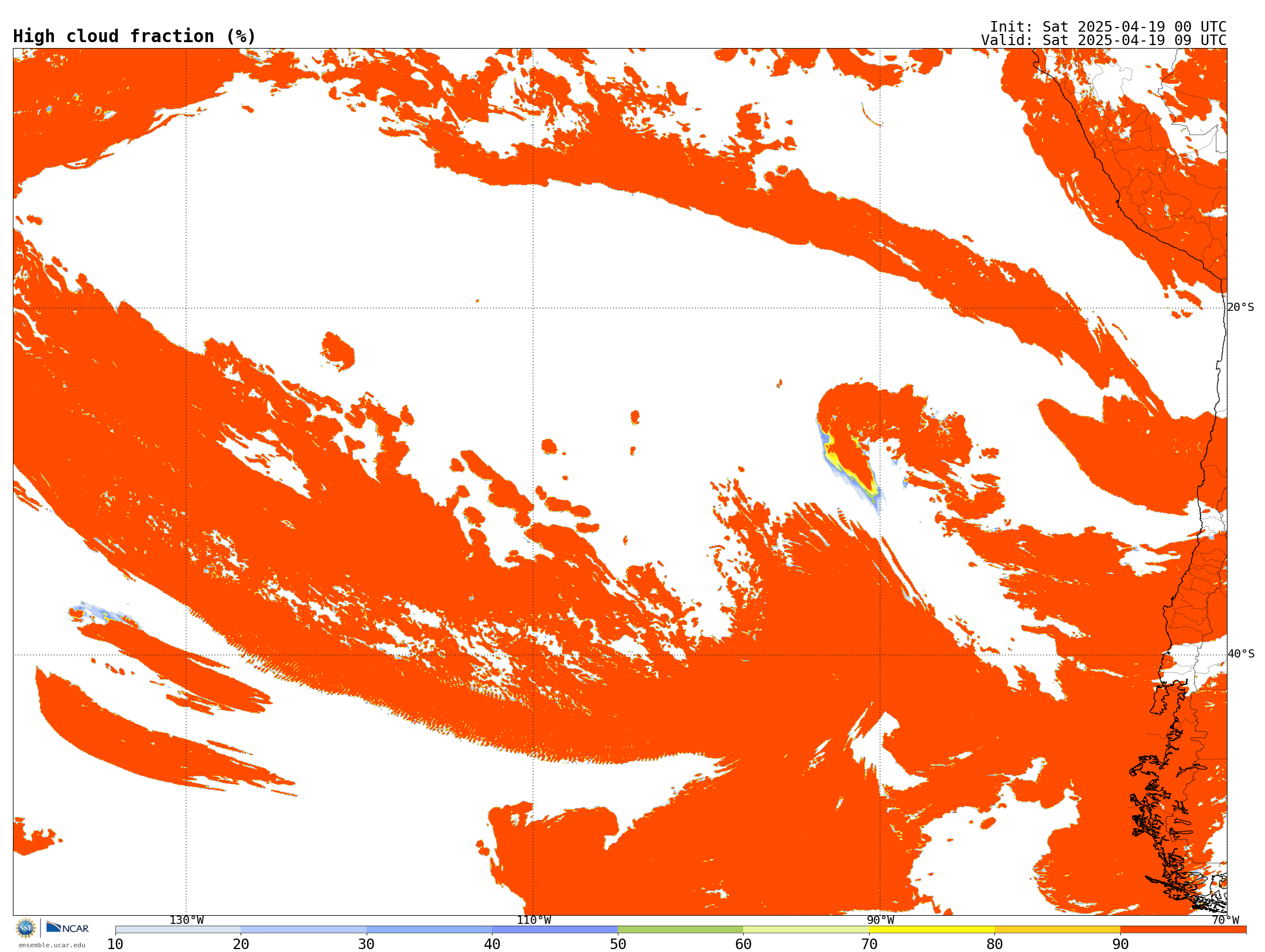Screen dimensions: 1265x952
Task: Click the NCAR logo
Action: [67, 927]
